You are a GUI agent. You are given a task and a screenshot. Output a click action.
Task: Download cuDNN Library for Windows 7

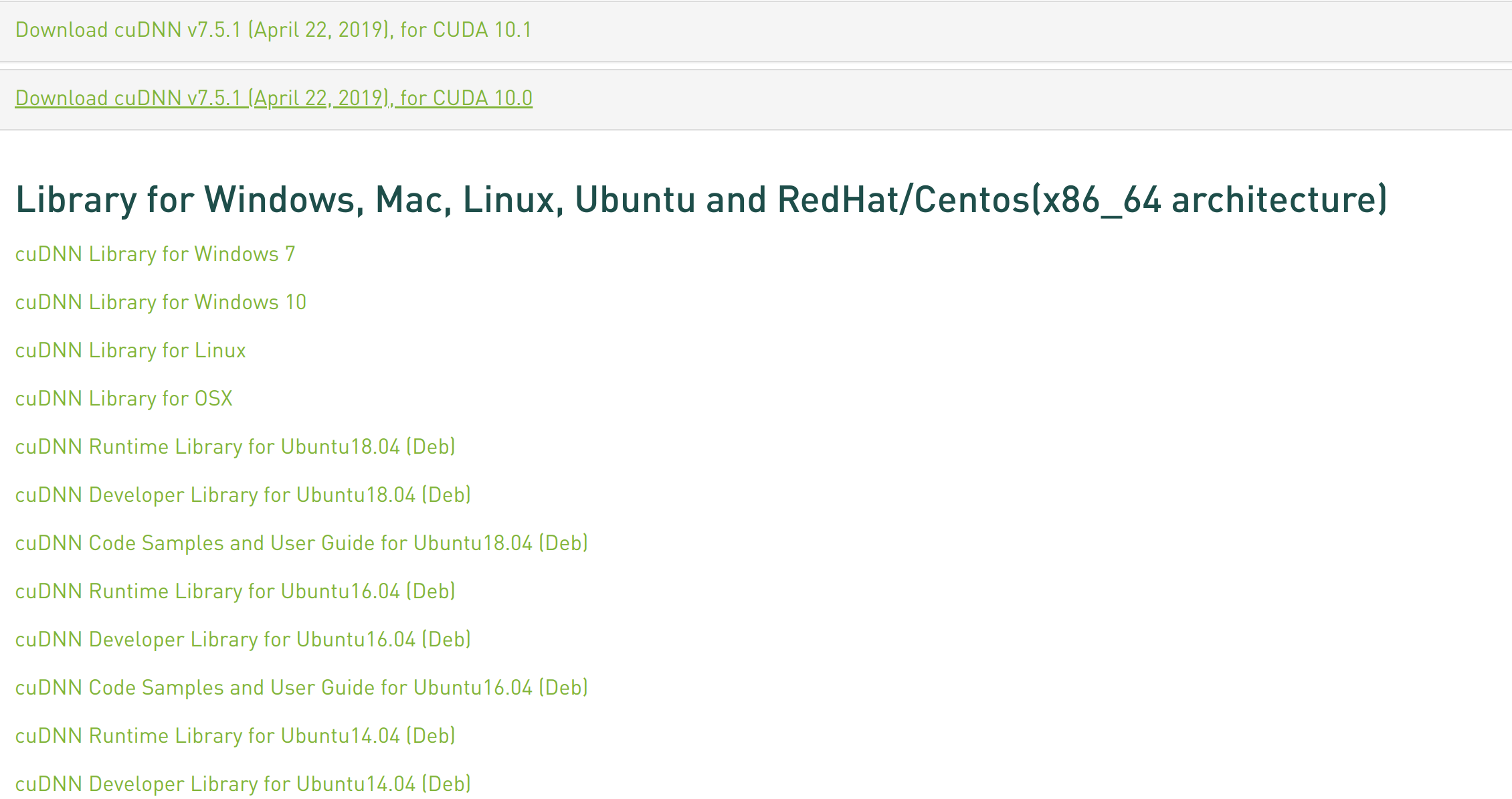pyautogui.click(x=155, y=254)
